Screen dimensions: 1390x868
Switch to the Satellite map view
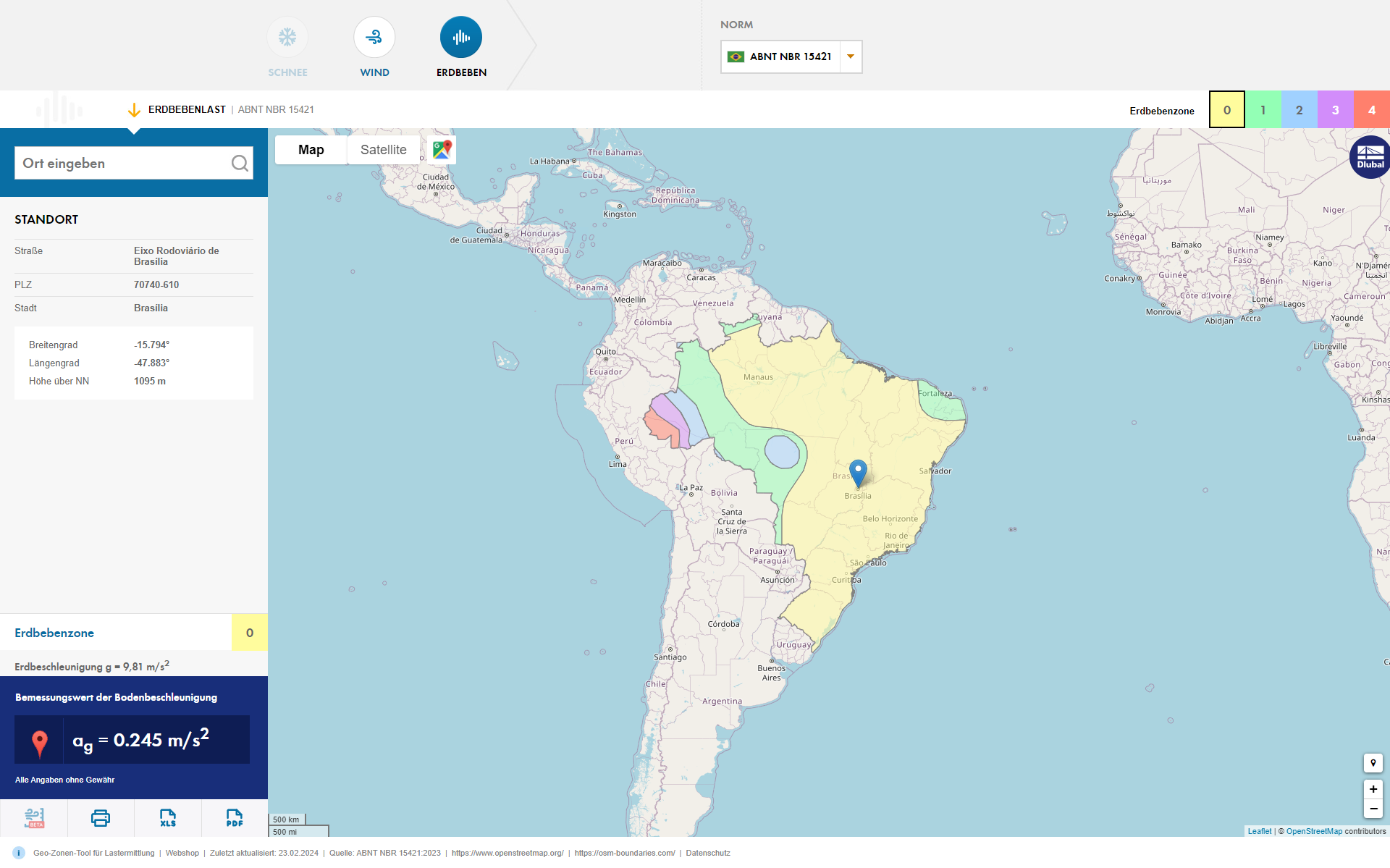[383, 149]
